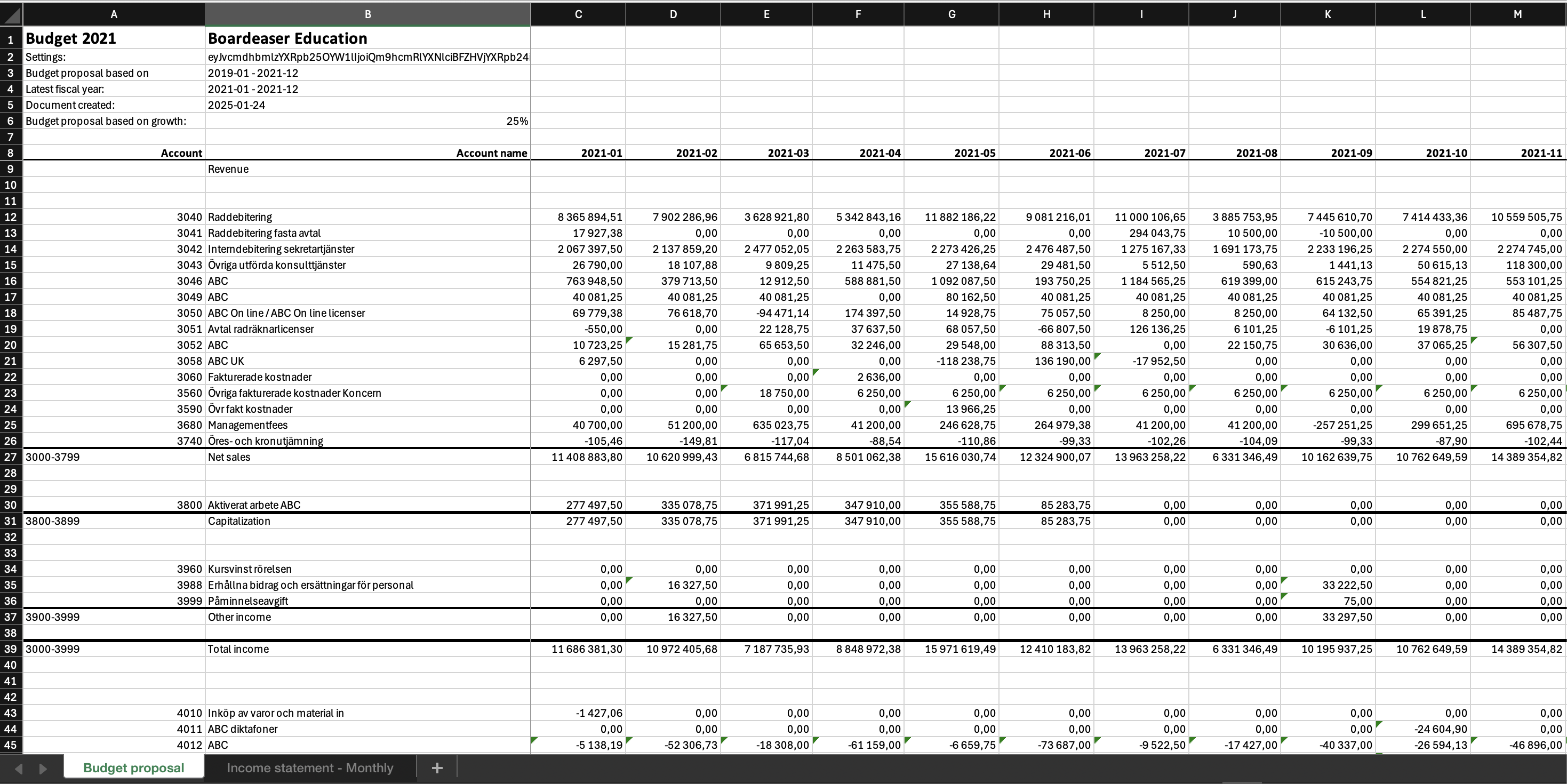Select column B header
The width and height of the screenshot is (1567, 784).
pyautogui.click(x=367, y=14)
